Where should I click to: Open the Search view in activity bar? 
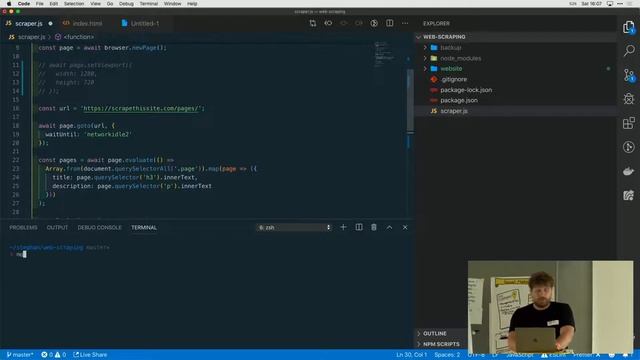click(629, 51)
